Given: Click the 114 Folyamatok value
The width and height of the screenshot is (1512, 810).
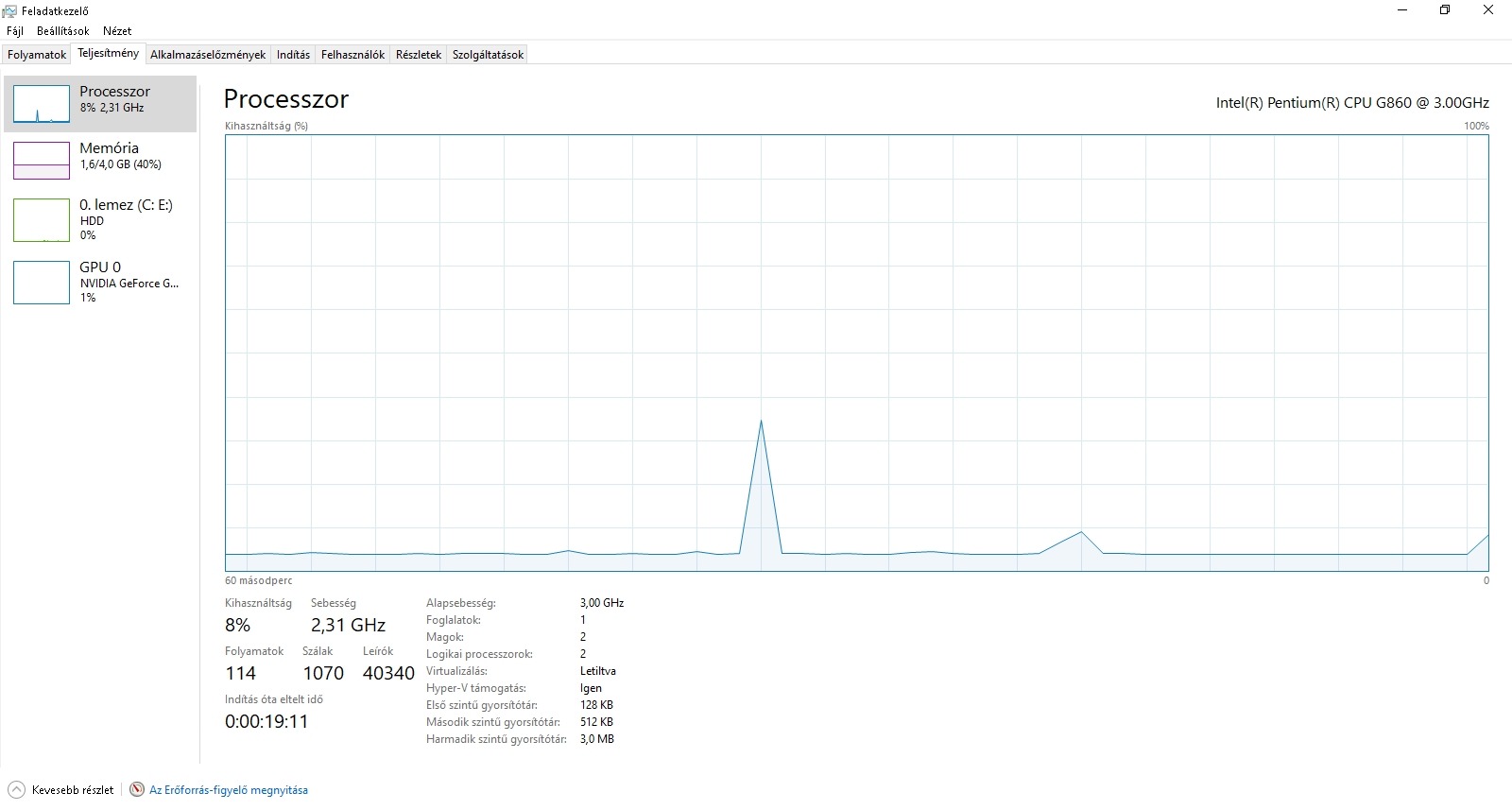Looking at the screenshot, I should (240, 674).
